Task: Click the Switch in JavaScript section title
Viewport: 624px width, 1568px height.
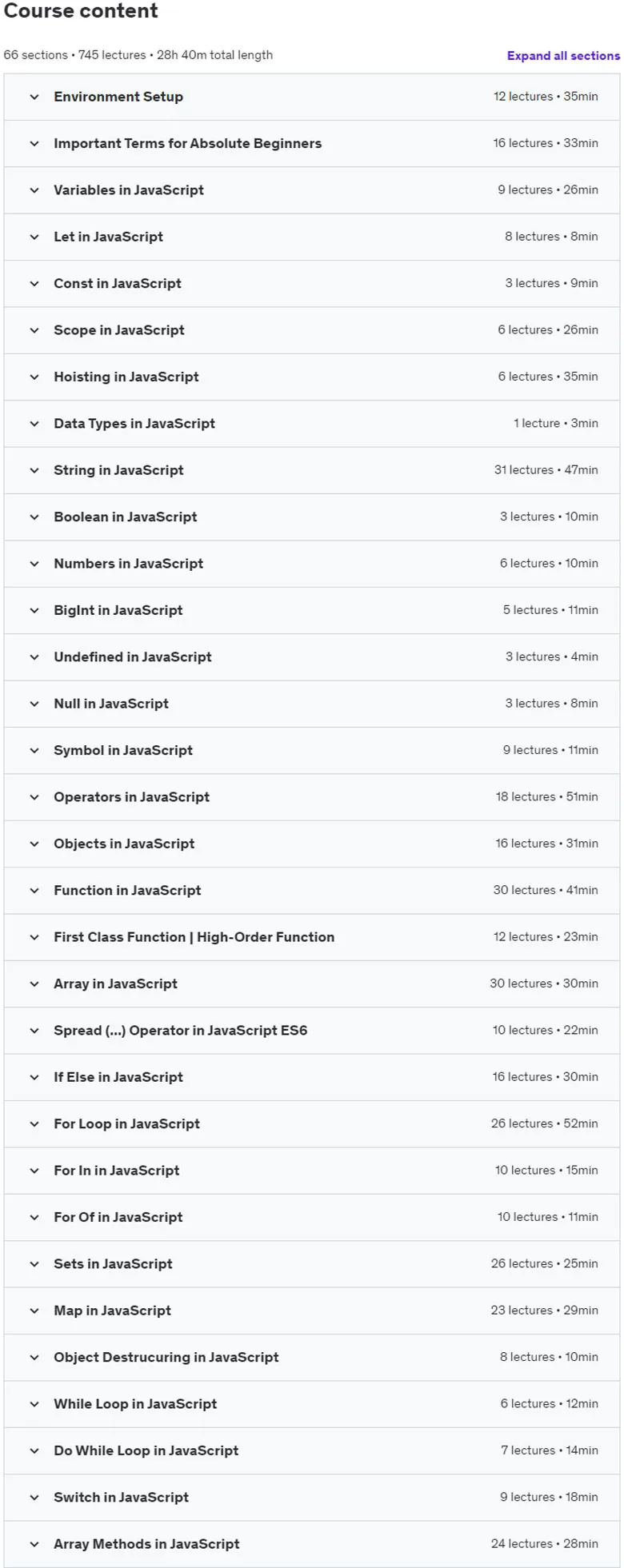Action: 121,1498
